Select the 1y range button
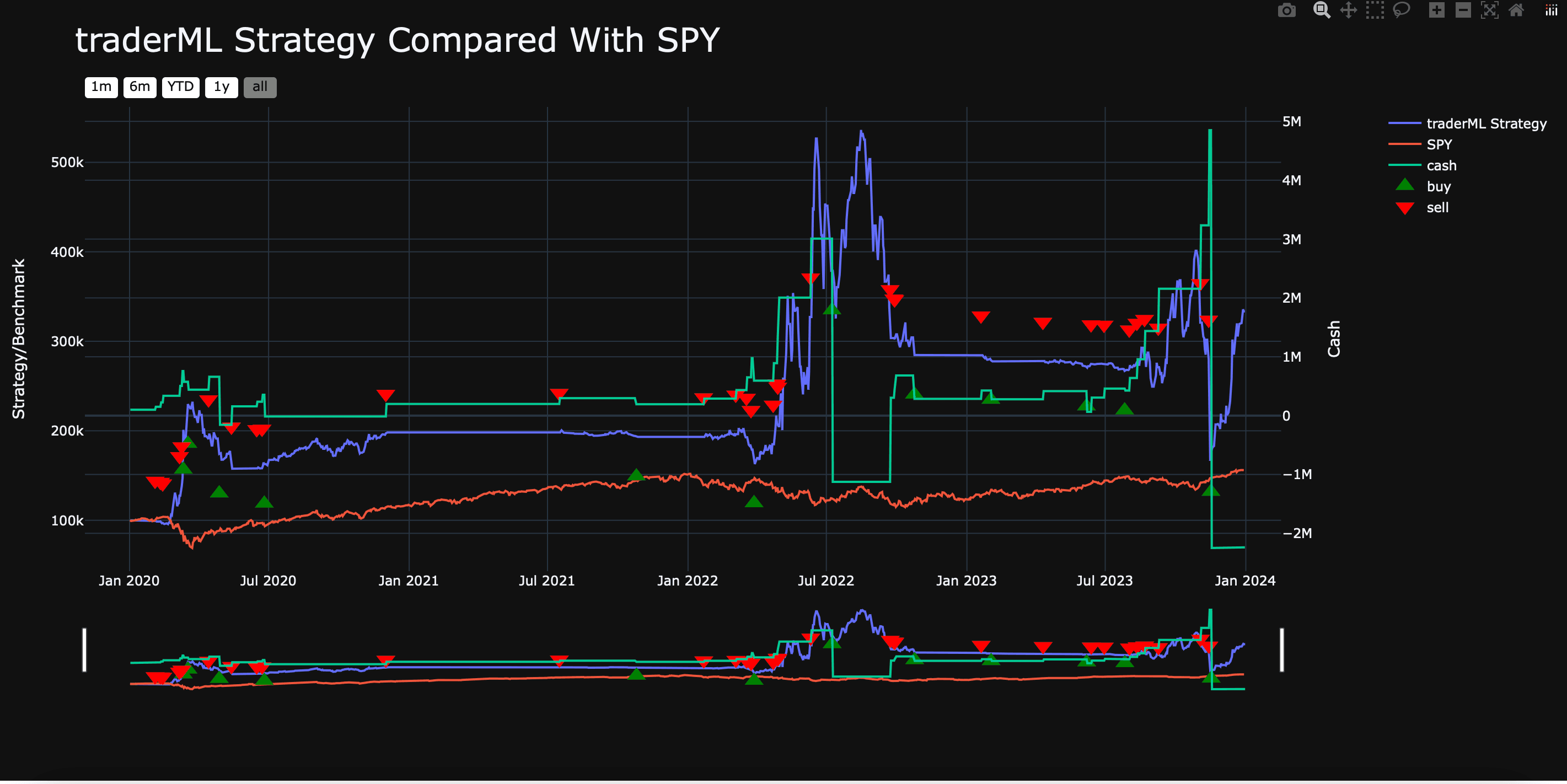 [x=222, y=87]
